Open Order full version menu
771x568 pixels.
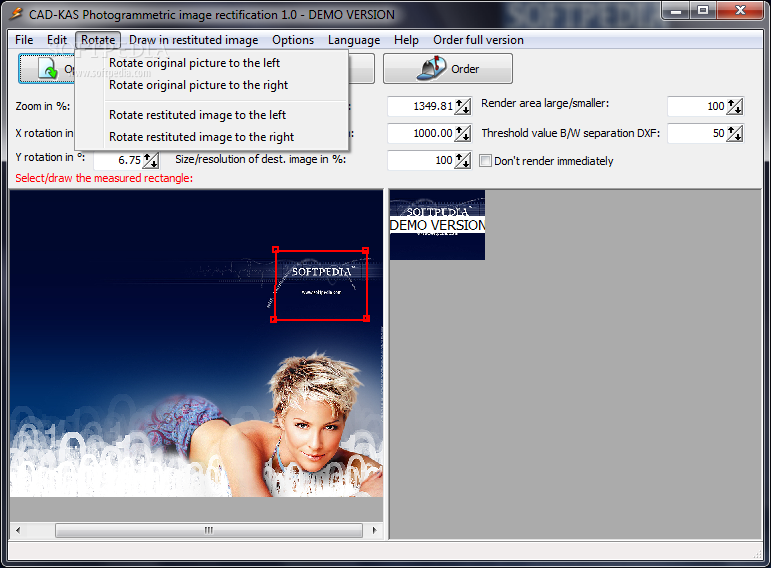pyautogui.click(x=478, y=40)
